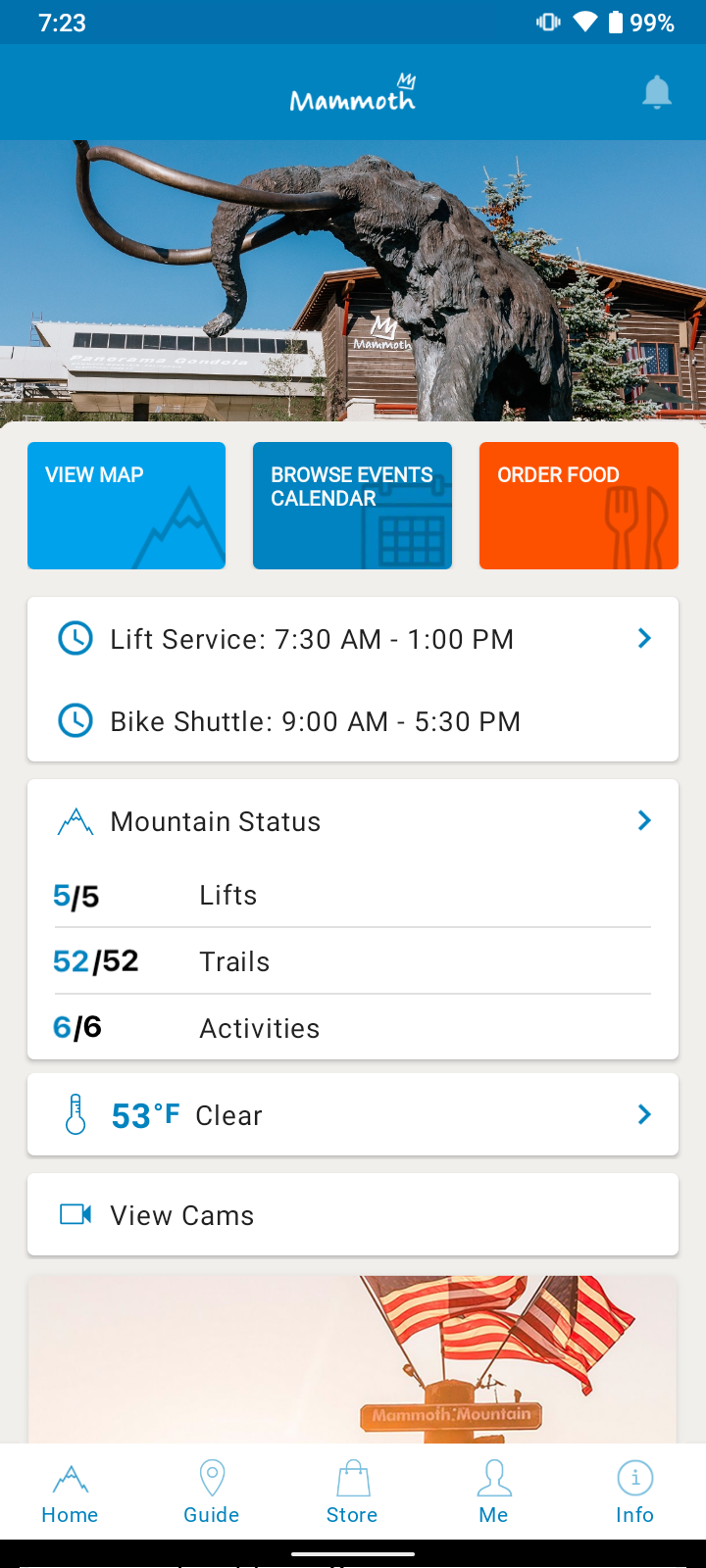Tap the battery indicator in status bar

pos(616,23)
